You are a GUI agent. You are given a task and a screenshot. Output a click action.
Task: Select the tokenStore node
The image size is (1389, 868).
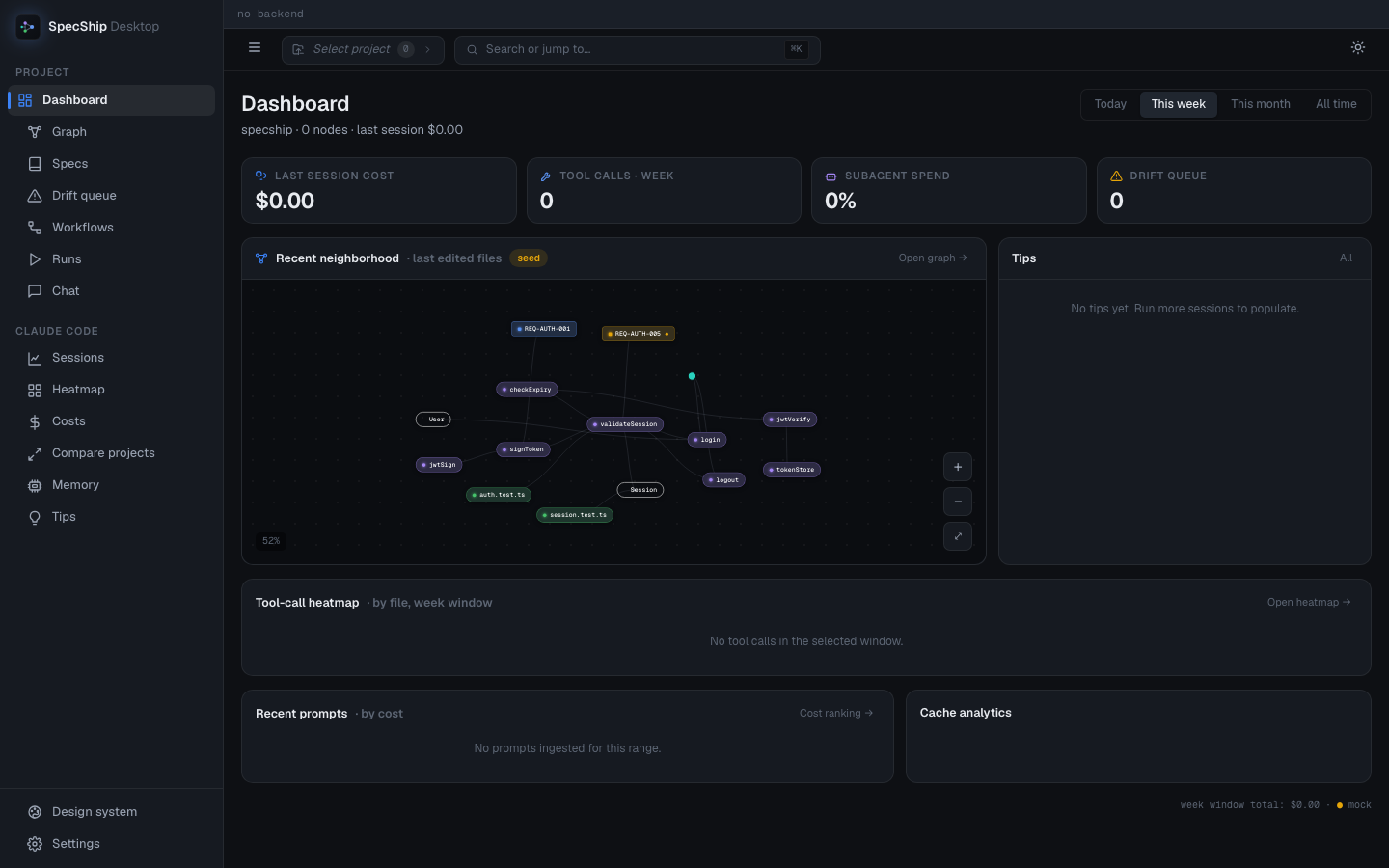pyautogui.click(x=792, y=470)
